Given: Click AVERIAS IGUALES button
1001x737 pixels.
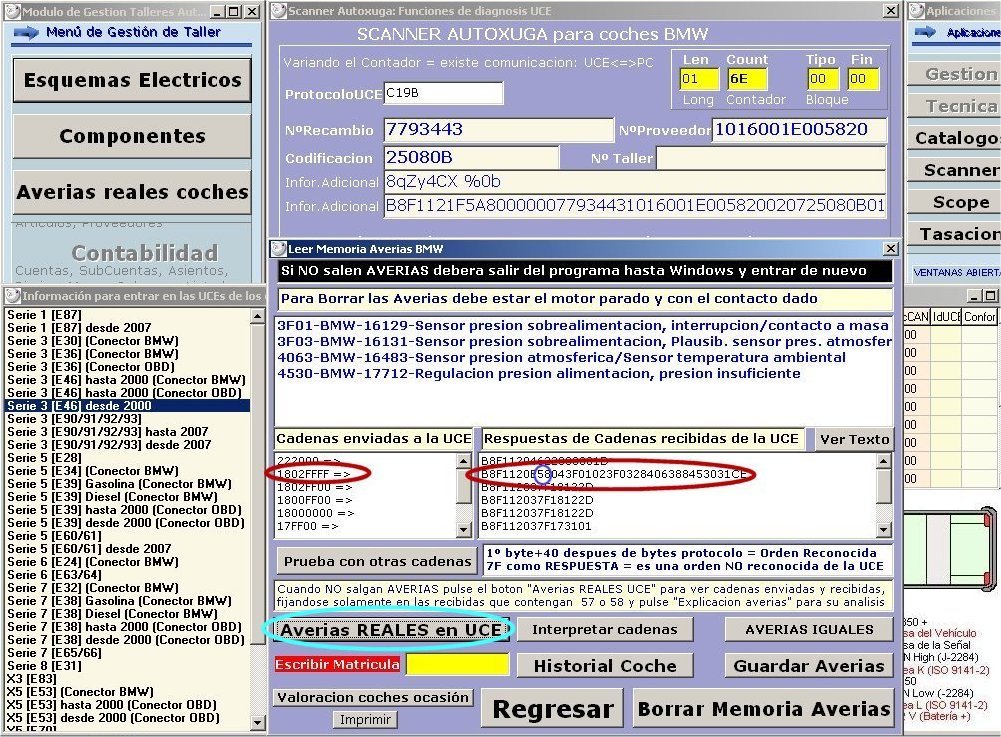Looking at the screenshot, I should [x=809, y=630].
